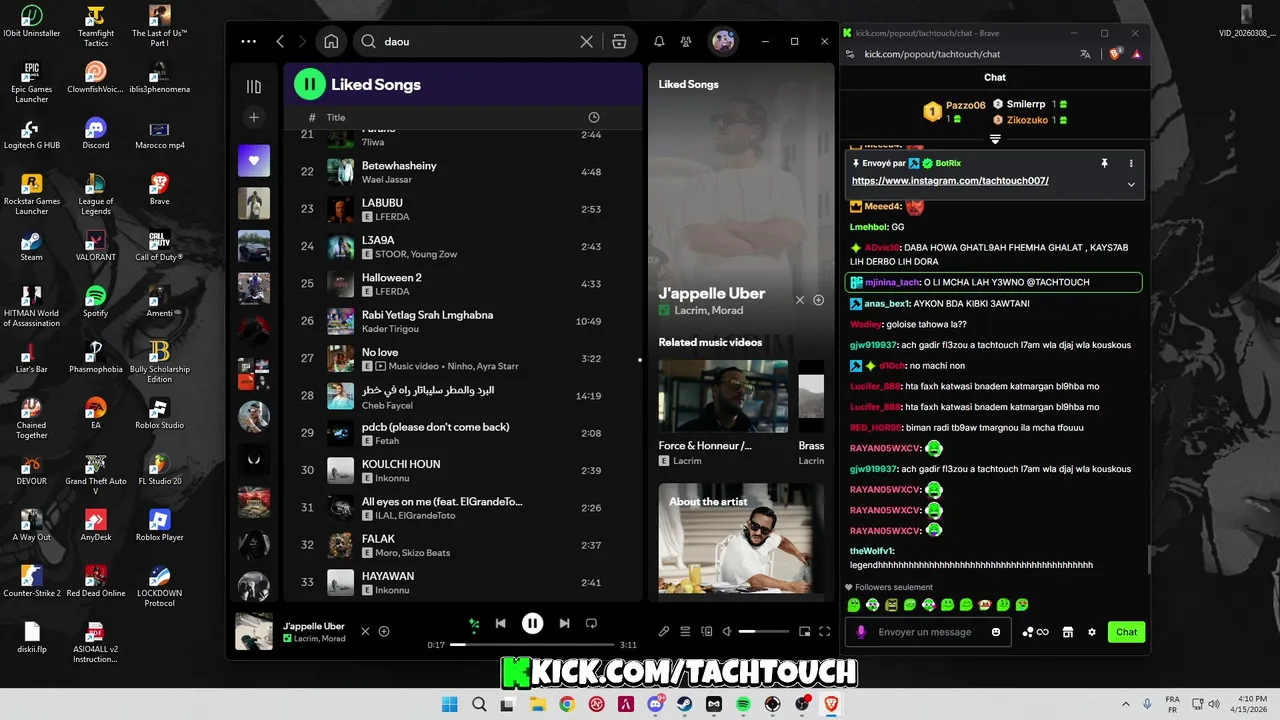
Task: Go back in Spotify navigation
Action: (x=280, y=41)
